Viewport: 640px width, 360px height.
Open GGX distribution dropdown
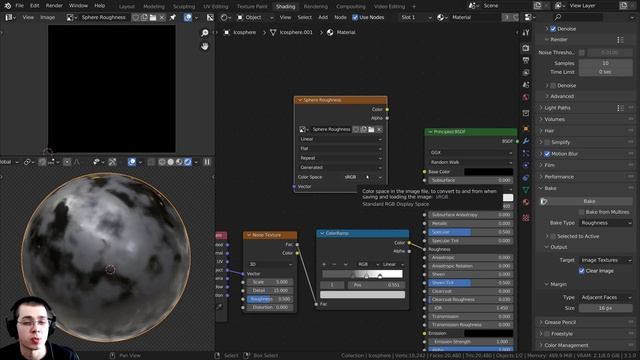(471, 153)
